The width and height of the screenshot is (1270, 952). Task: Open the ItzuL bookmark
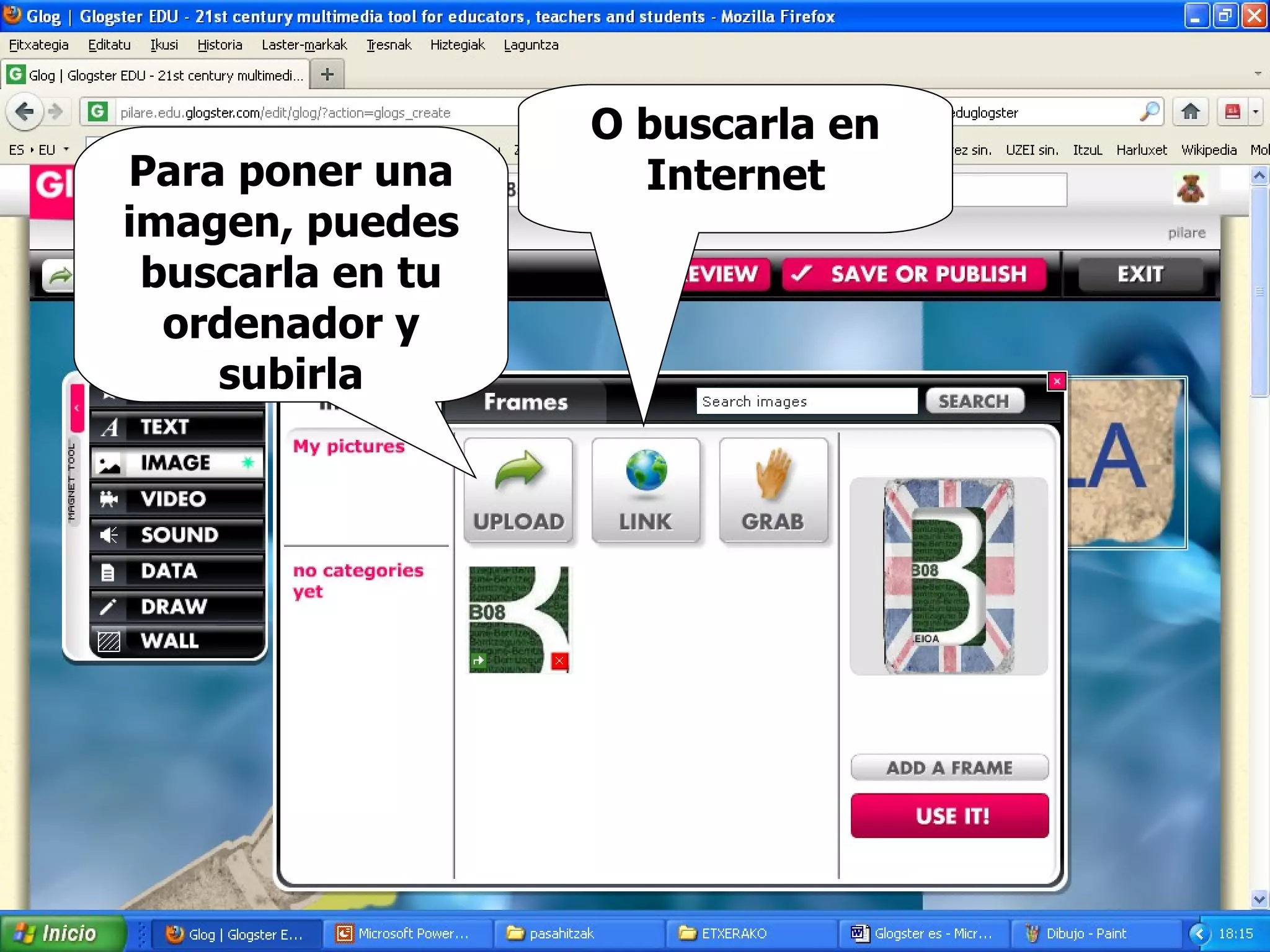[1088, 150]
